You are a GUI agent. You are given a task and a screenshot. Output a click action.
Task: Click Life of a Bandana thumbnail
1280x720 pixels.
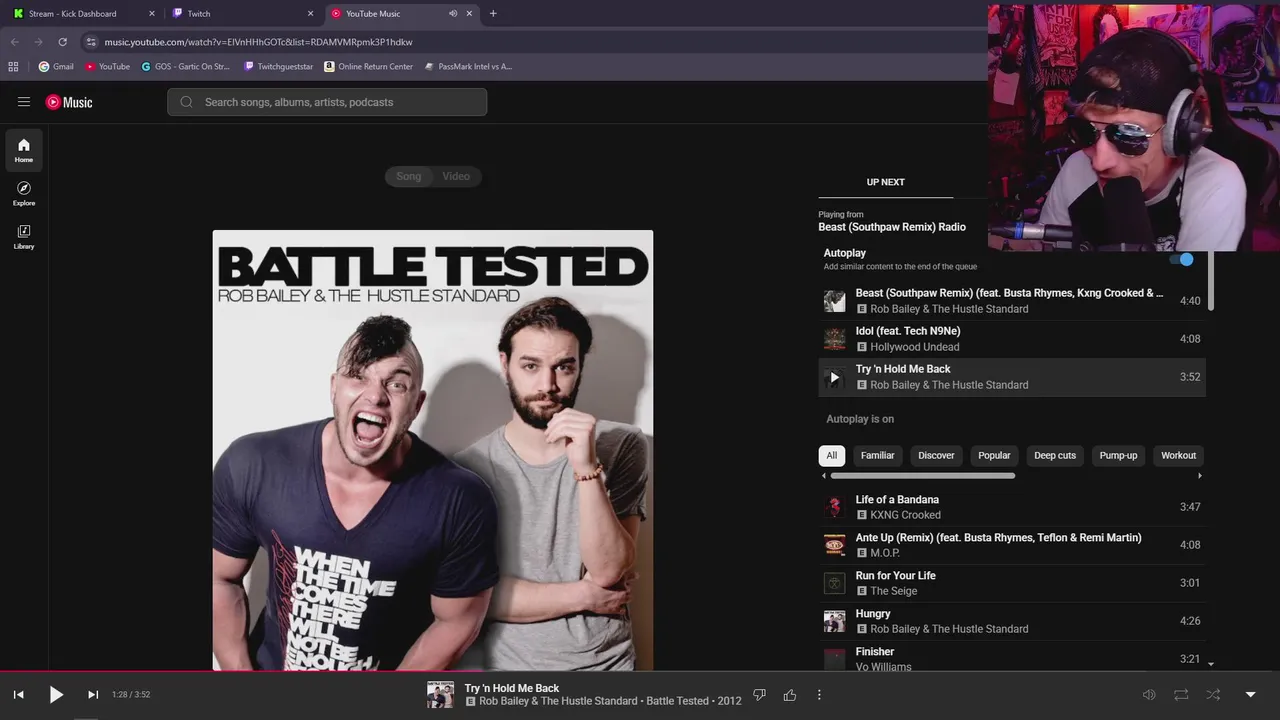click(x=834, y=507)
